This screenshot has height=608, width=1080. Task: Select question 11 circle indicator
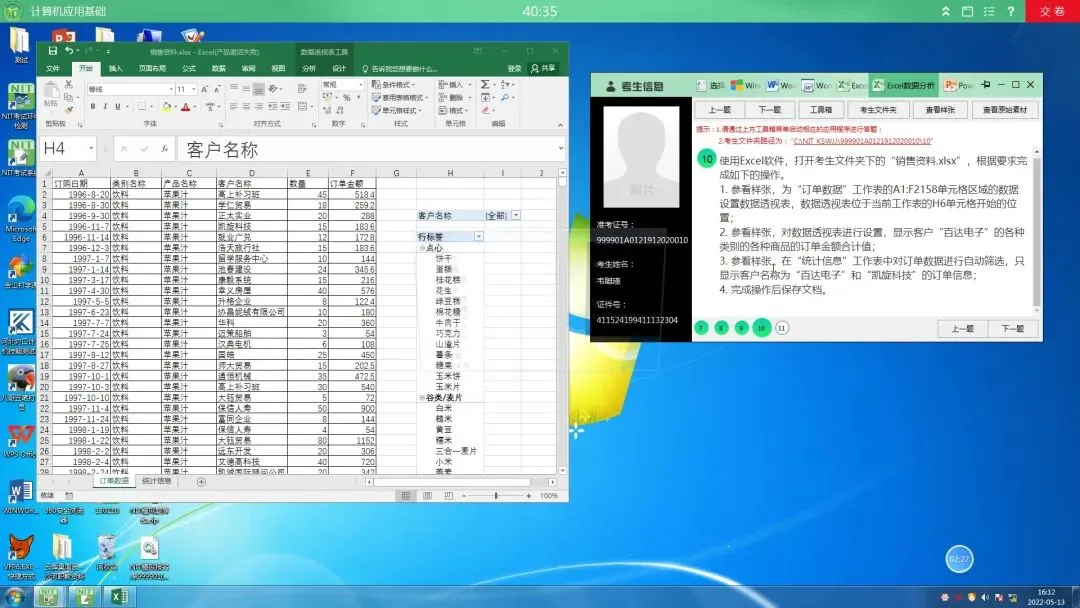(782, 328)
